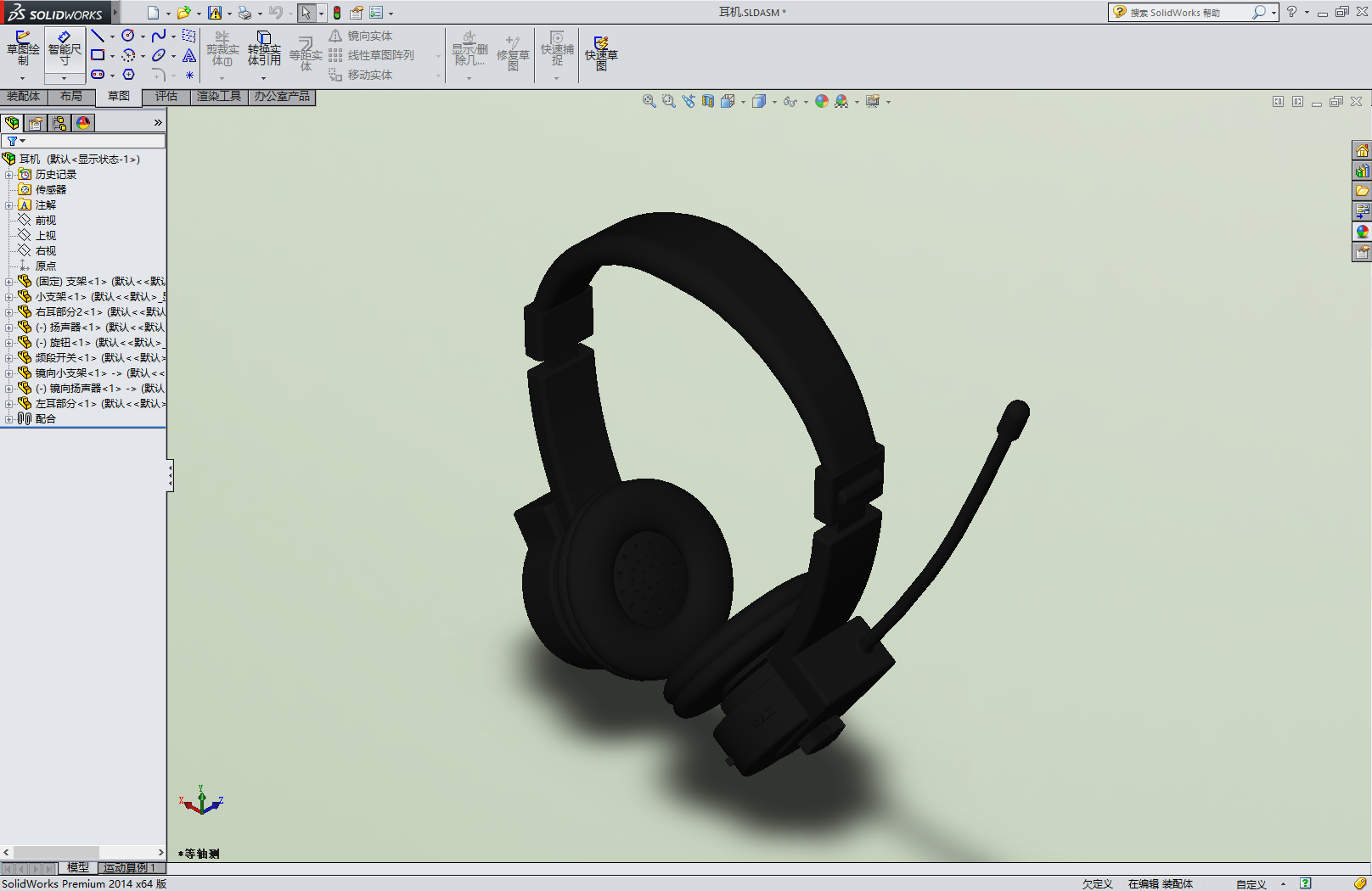
Task: Switch to the 渲染工具 ribbon tab
Action: pyautogui.click(x=219, y=97)
